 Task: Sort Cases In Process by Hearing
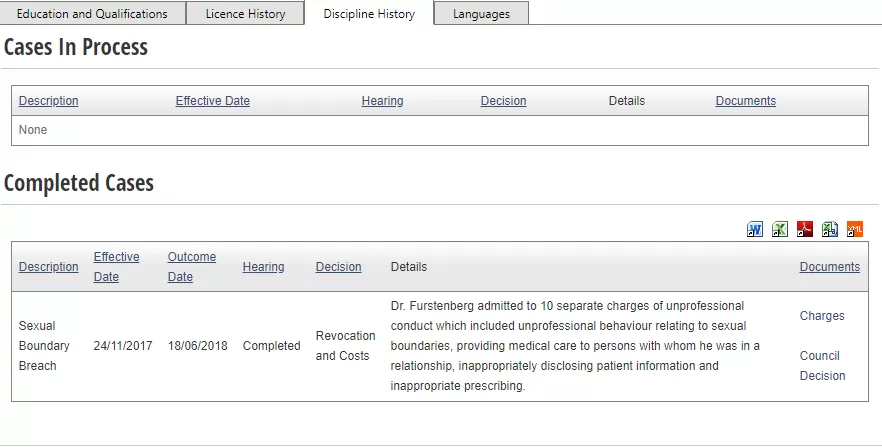coord(382,101)
